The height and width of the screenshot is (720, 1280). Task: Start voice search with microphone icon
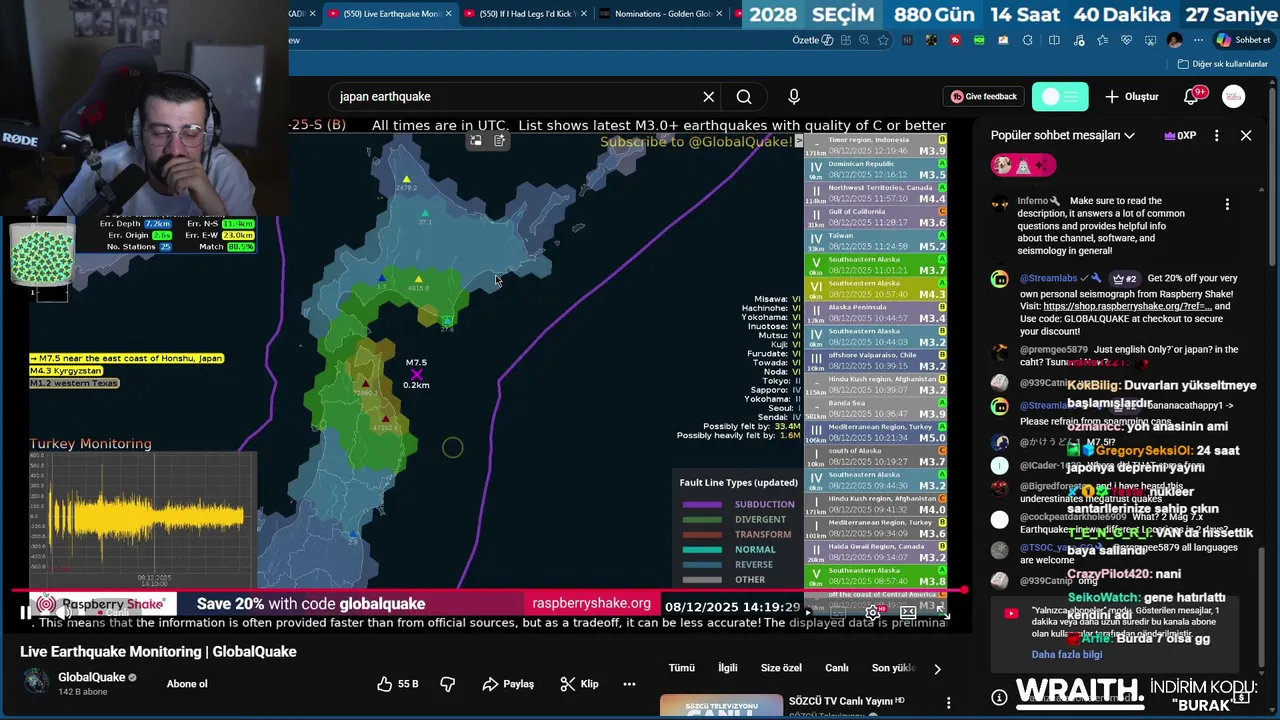tap(794, 97)
